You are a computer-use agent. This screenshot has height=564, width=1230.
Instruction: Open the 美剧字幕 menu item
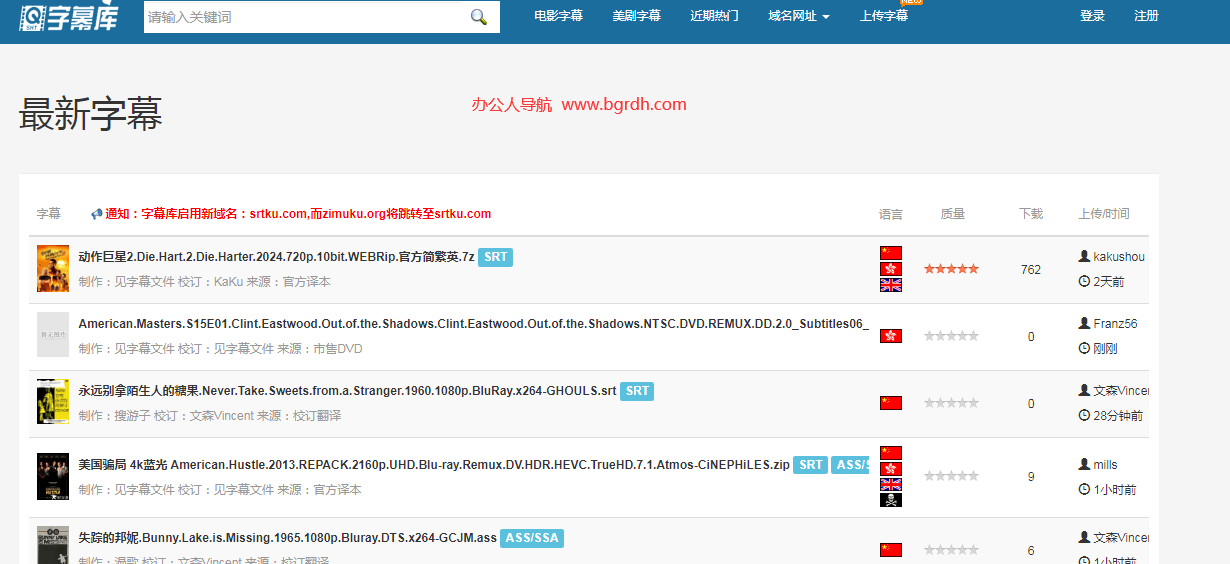click(x=637, y=16)
